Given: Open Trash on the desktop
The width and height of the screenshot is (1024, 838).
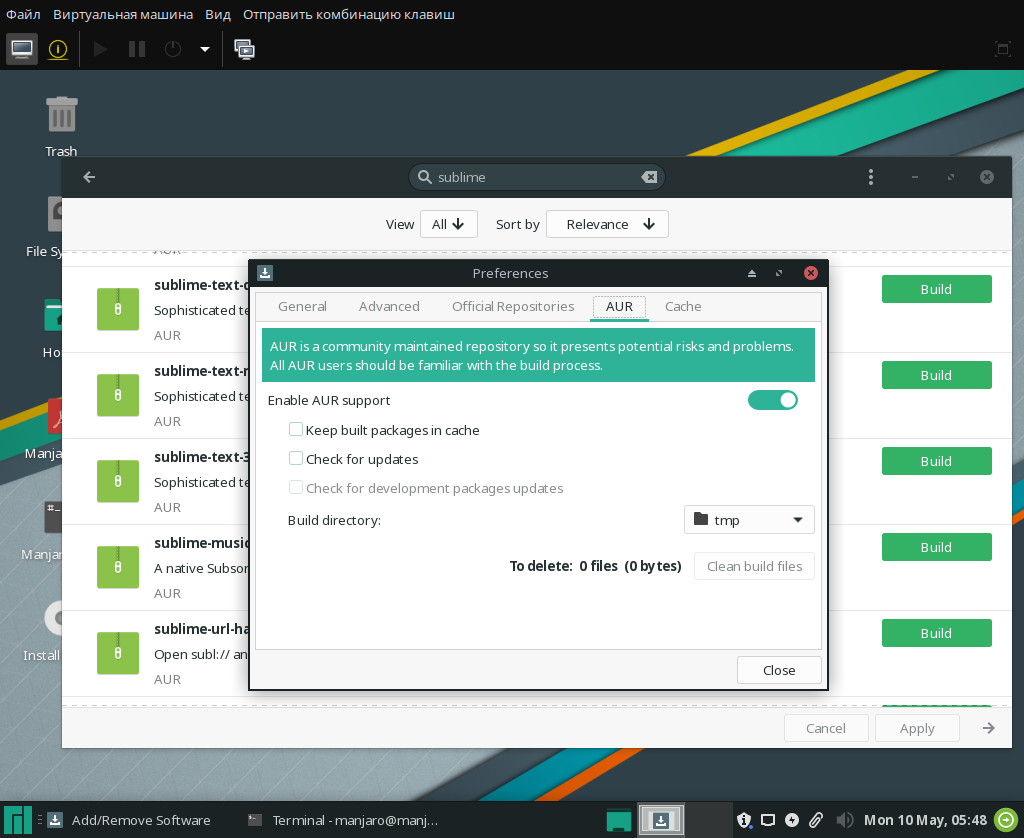Looking at the screenshot, I should click(x=61, y=115).
